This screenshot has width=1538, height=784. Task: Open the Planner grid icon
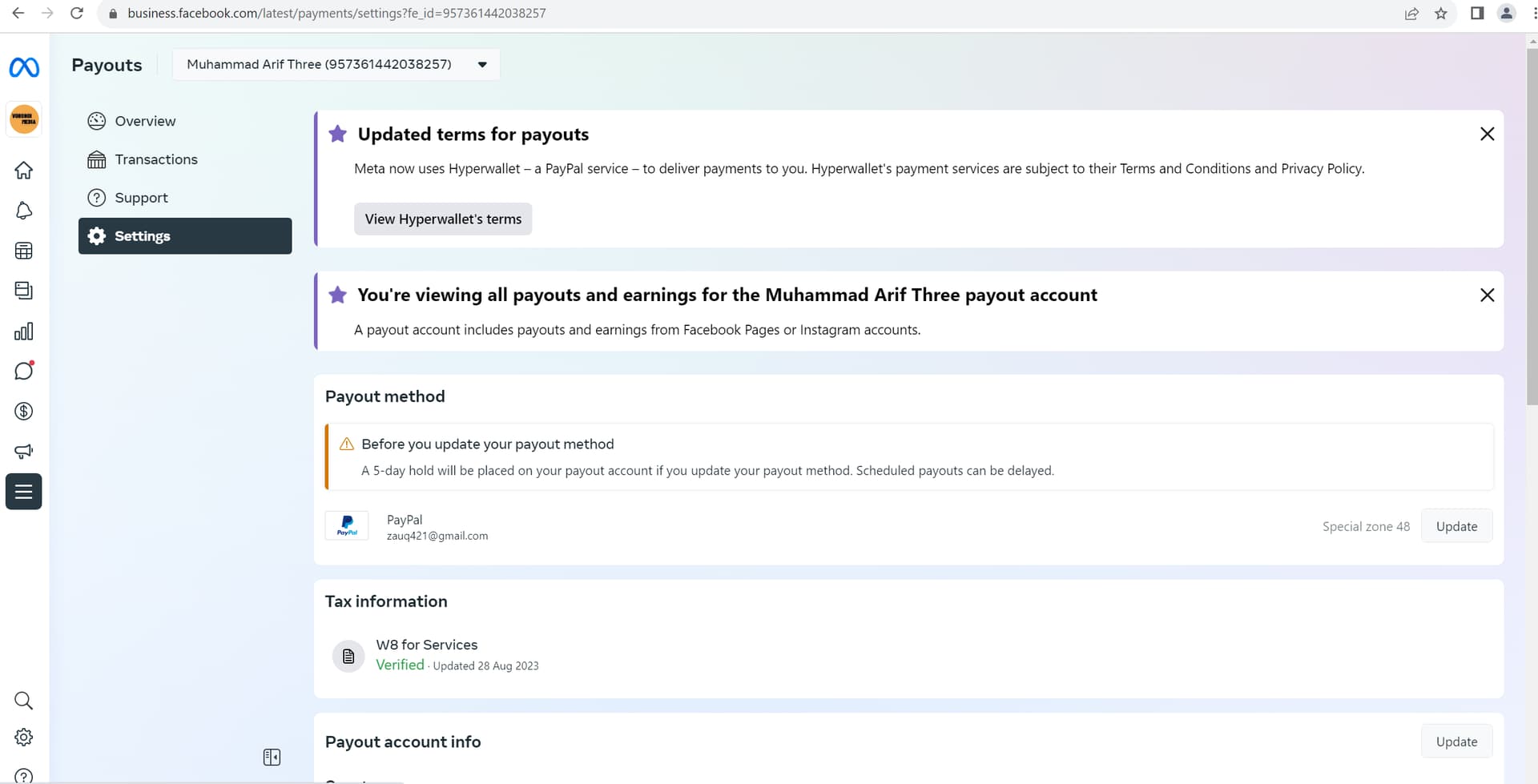(x=24, y=251)
